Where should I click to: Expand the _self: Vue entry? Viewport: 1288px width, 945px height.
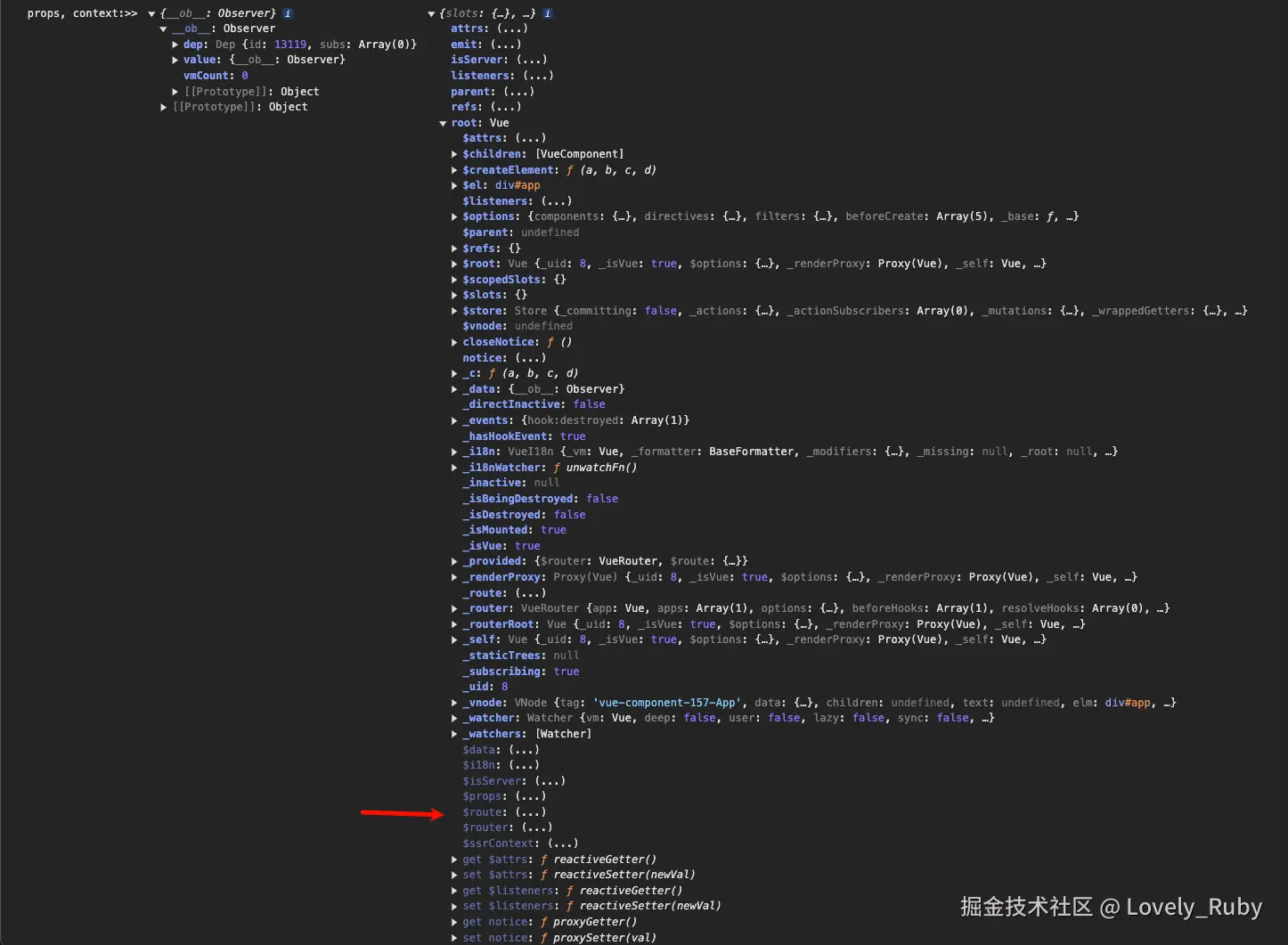click(454, 640)
